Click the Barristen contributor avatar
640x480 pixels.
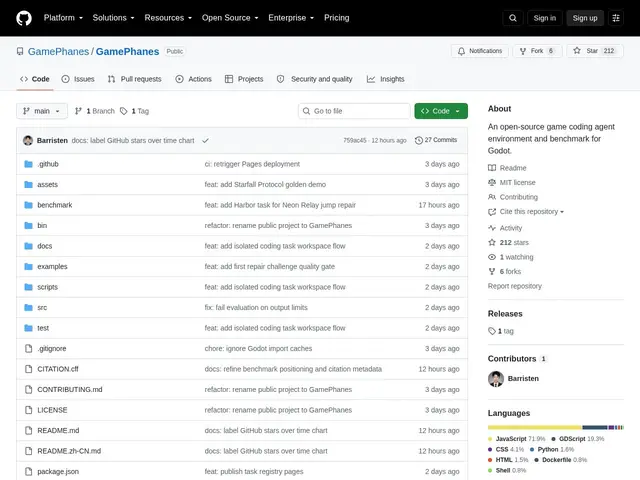click(496, 379)
